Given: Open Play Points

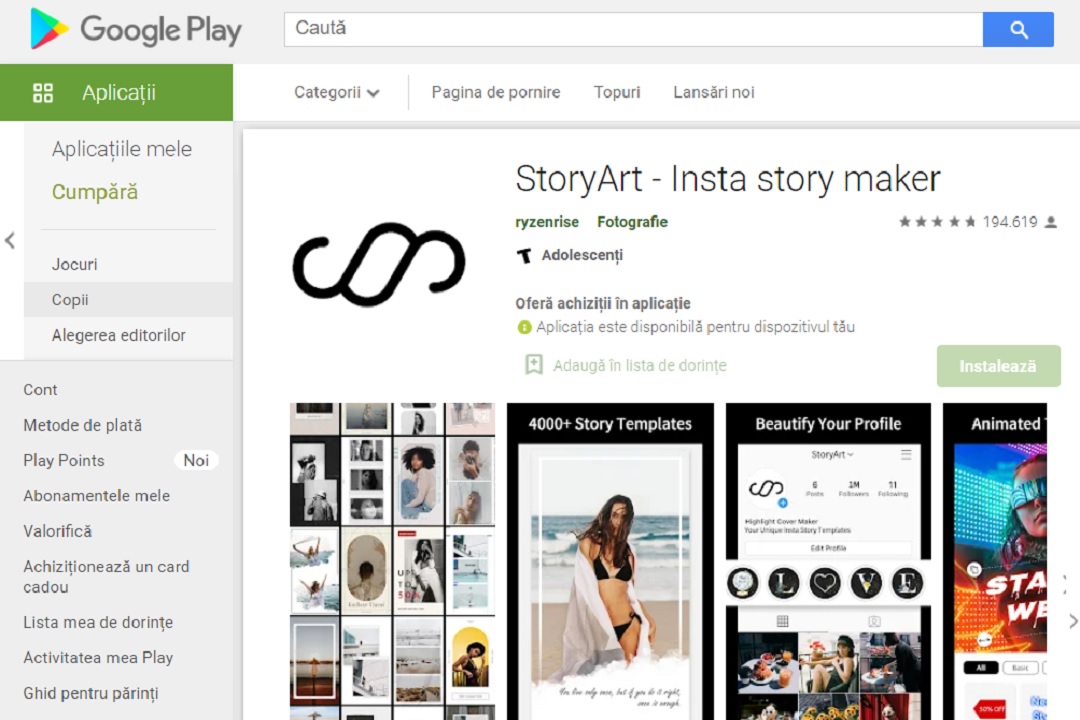Looking at the screenshot, I should click(63, 460).
